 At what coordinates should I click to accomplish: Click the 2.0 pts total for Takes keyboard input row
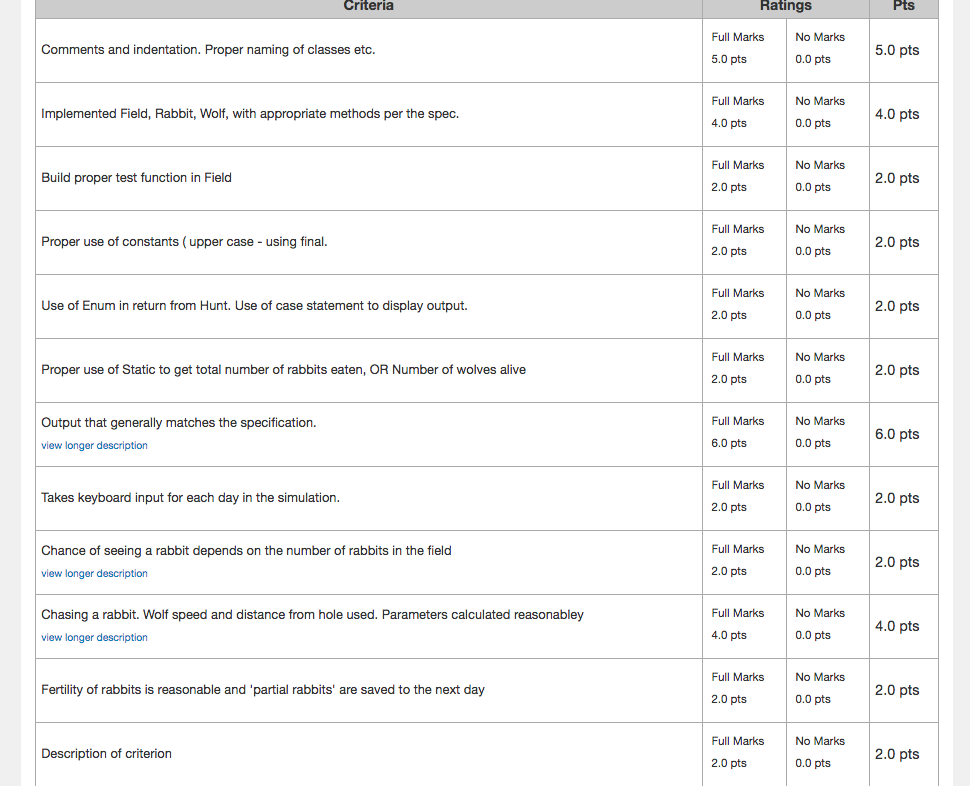[896, 498]
